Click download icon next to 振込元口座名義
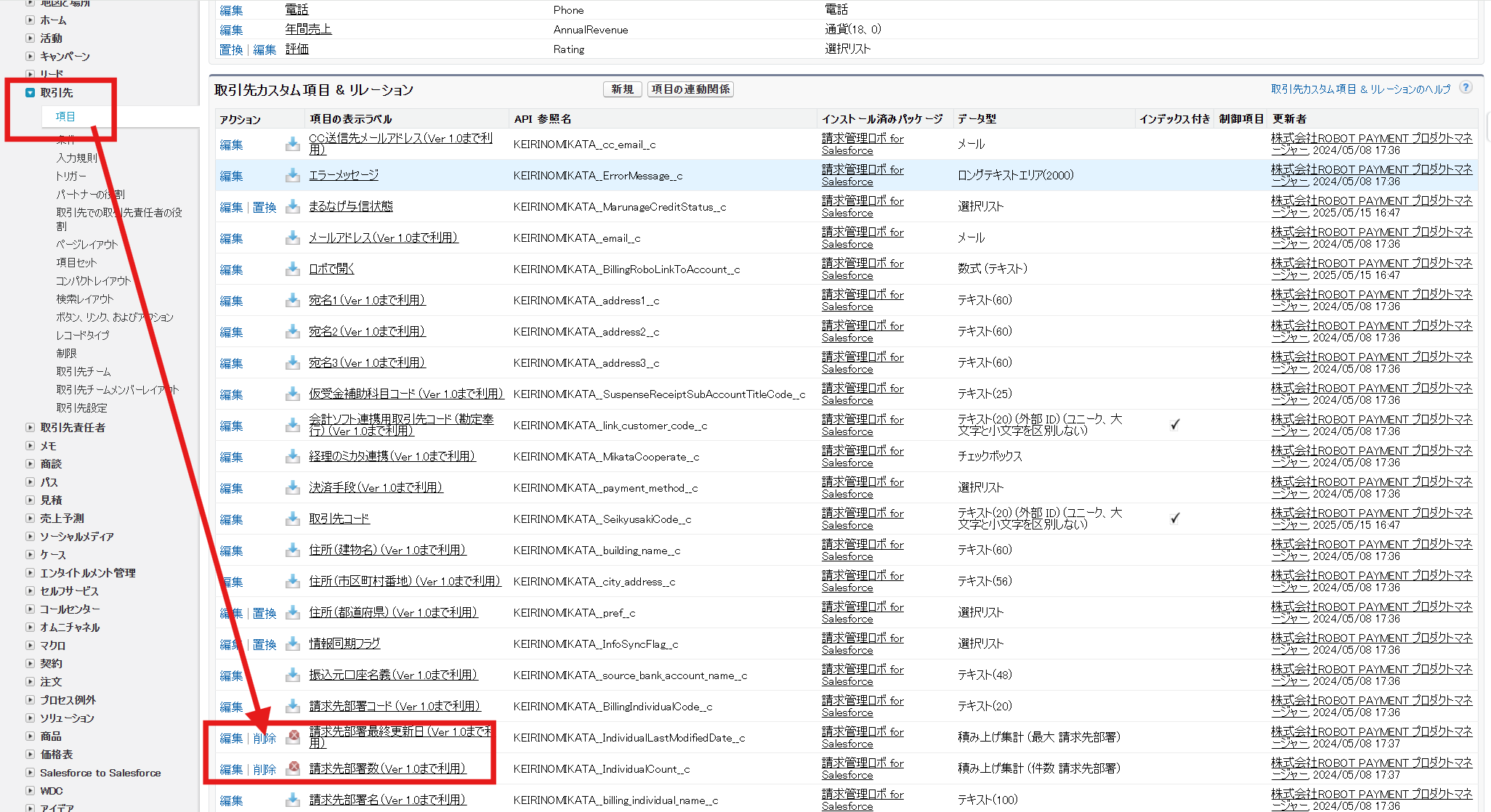 tap(293, 675)
